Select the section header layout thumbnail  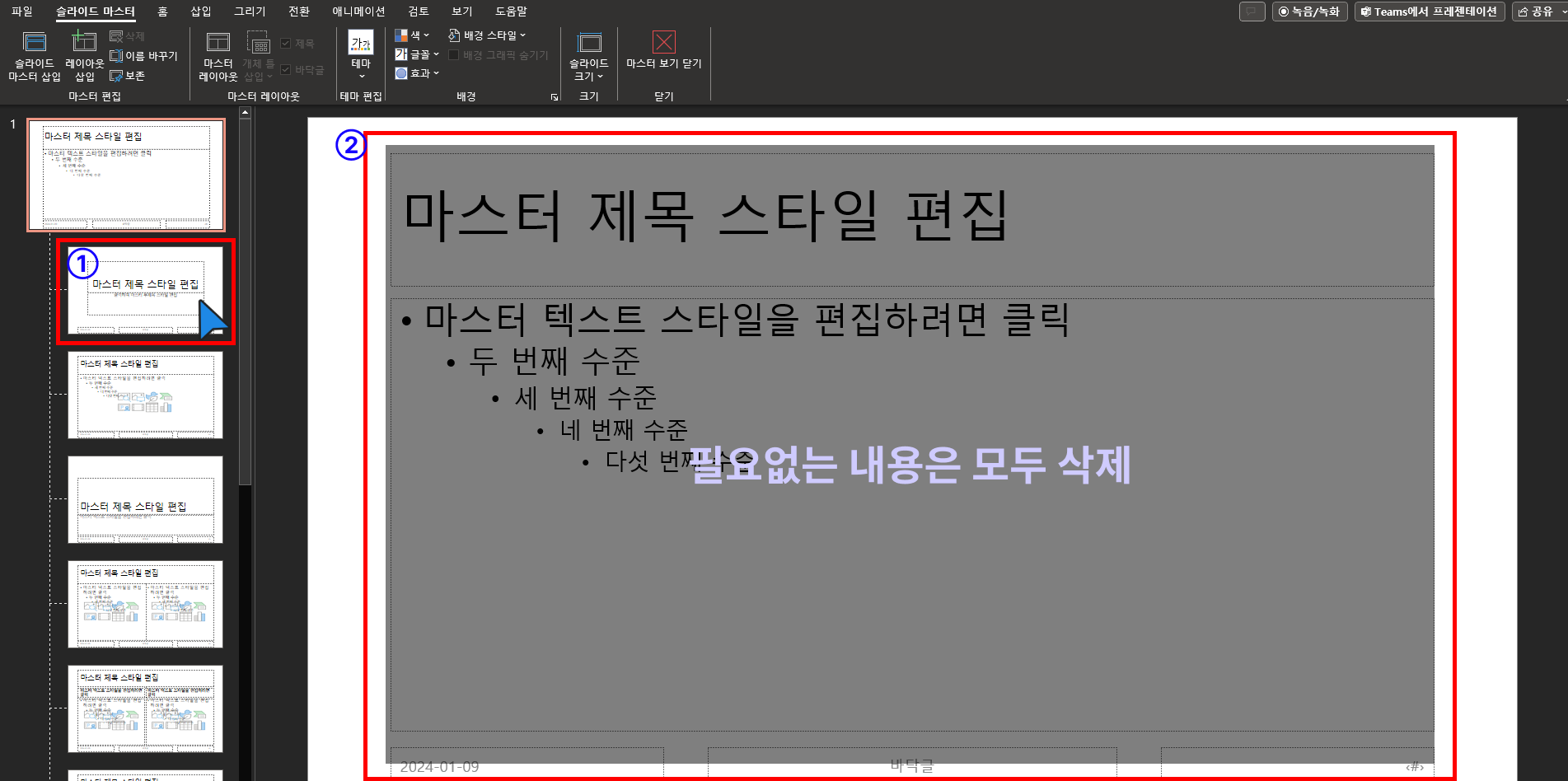pyautogui.click(x=146, y=499)
